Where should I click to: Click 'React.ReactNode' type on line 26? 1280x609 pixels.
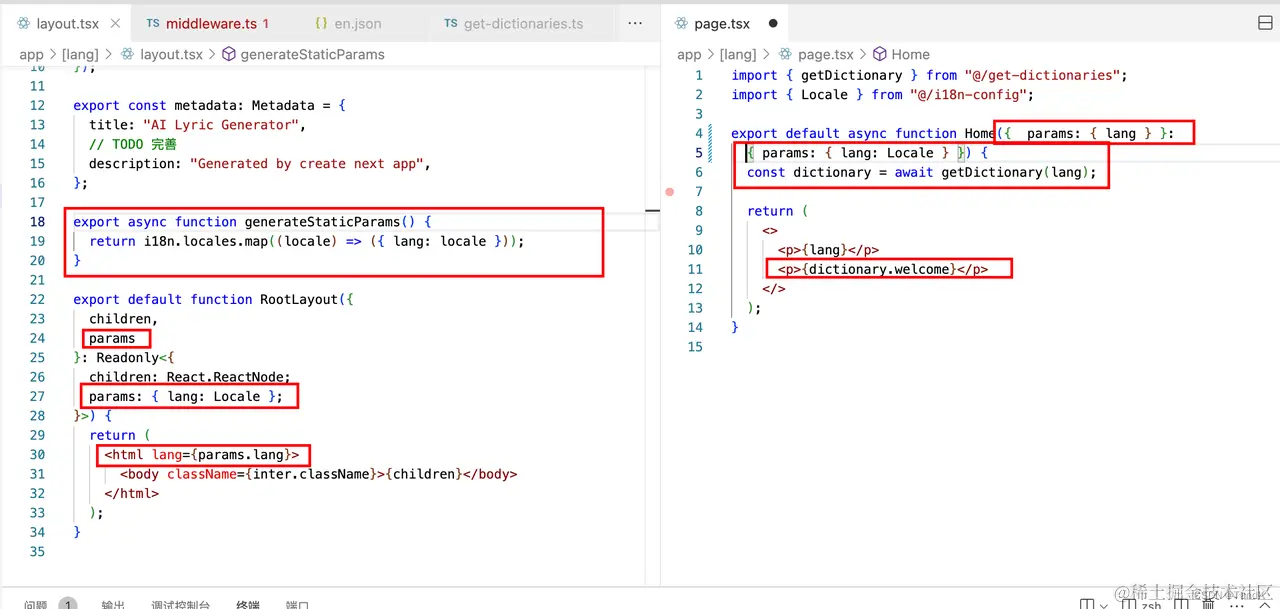(x=225, y=377)
